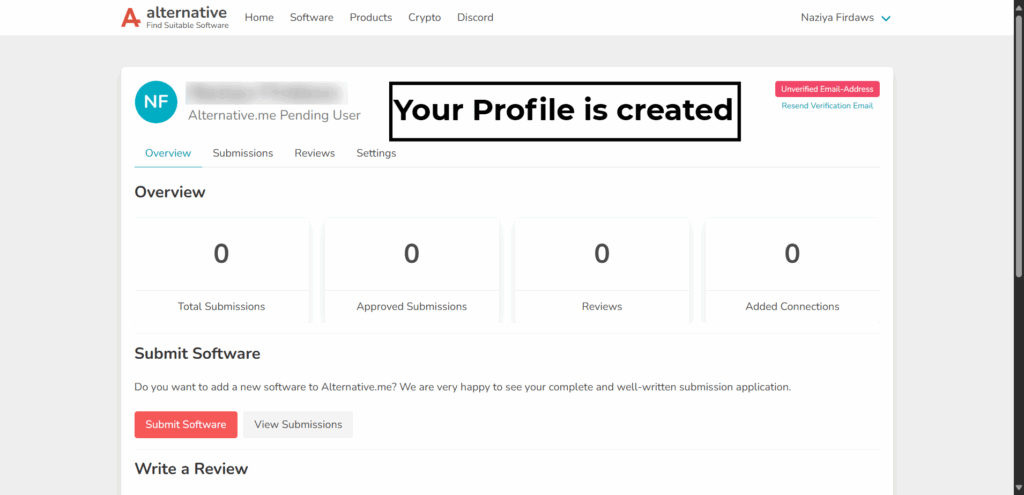Click the 'Find Suitable Software' tagline
Image resolution: width=1024 pixels, height=495 pixels.
187,25
